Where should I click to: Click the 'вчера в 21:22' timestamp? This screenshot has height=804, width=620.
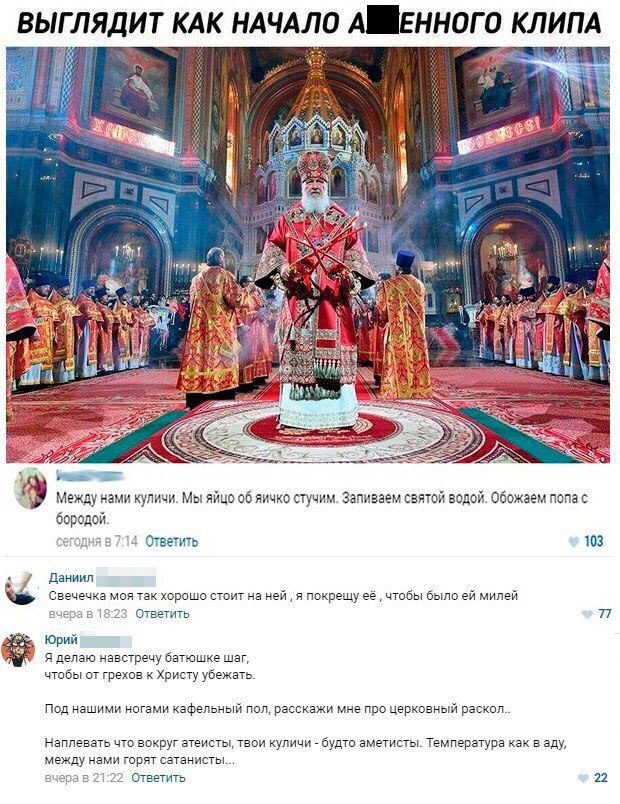click(84, 778)
